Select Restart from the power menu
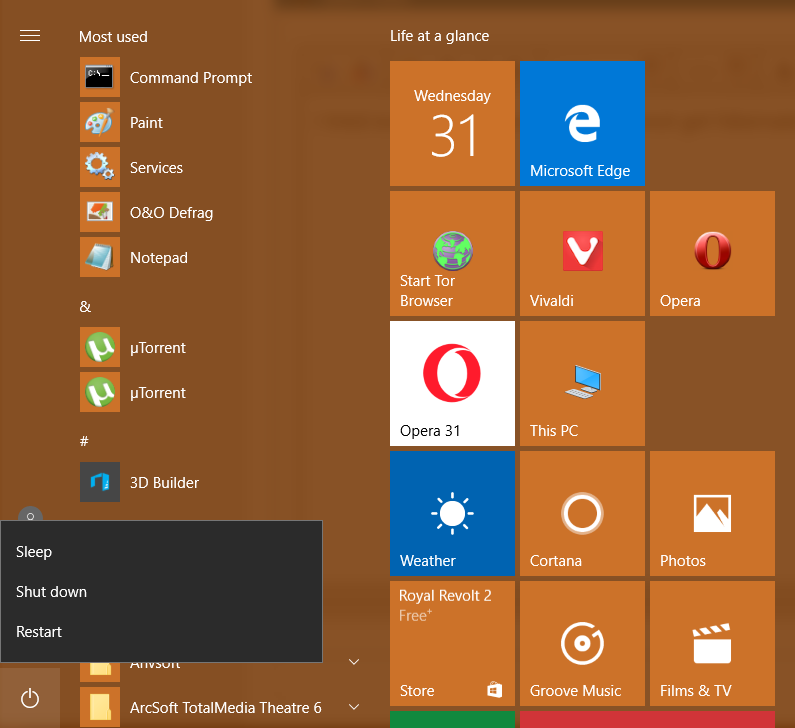This screenshot has height=728, width=795. coord(161,632)
